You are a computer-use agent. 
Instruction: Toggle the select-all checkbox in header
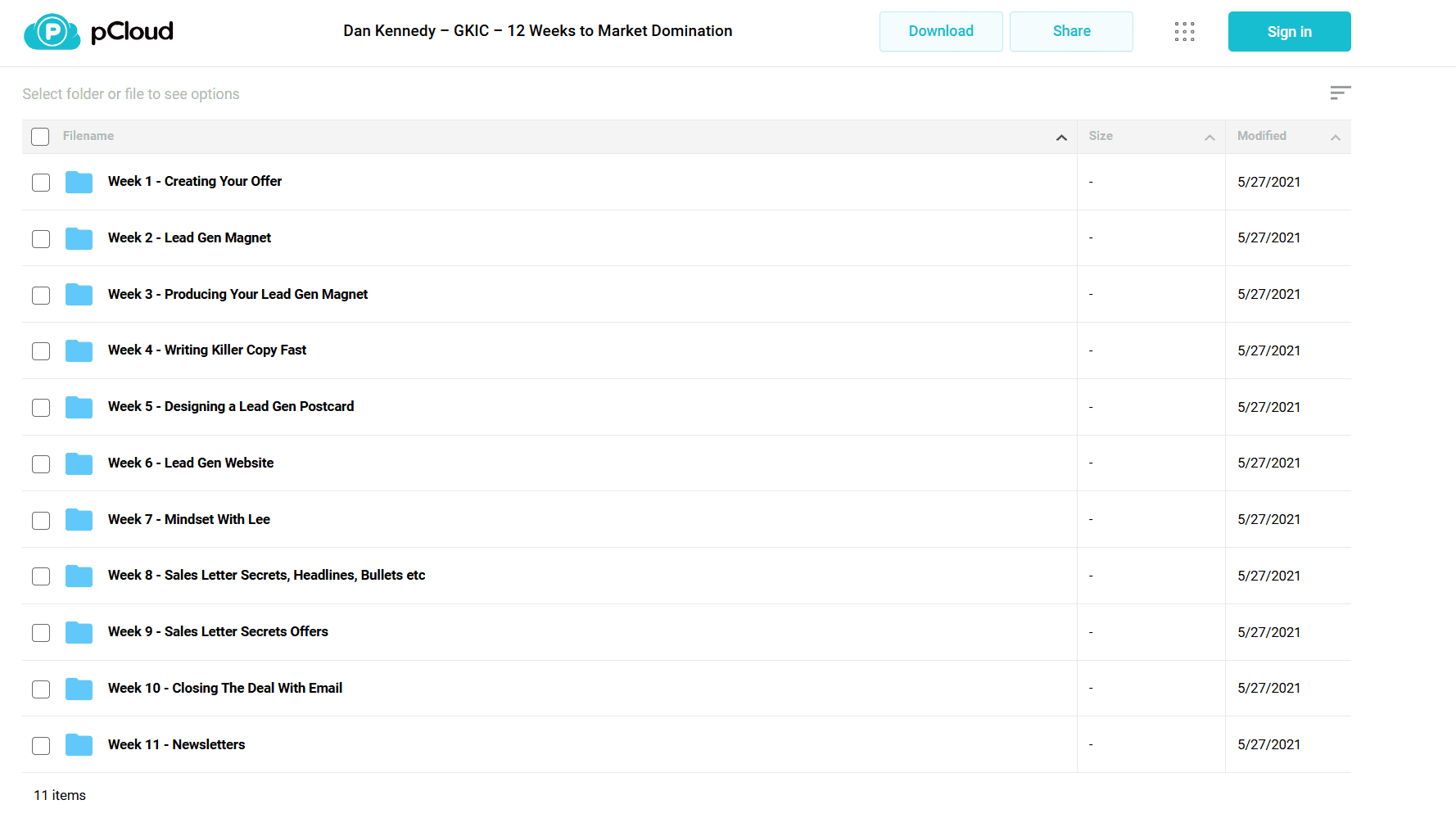[40, 137]
